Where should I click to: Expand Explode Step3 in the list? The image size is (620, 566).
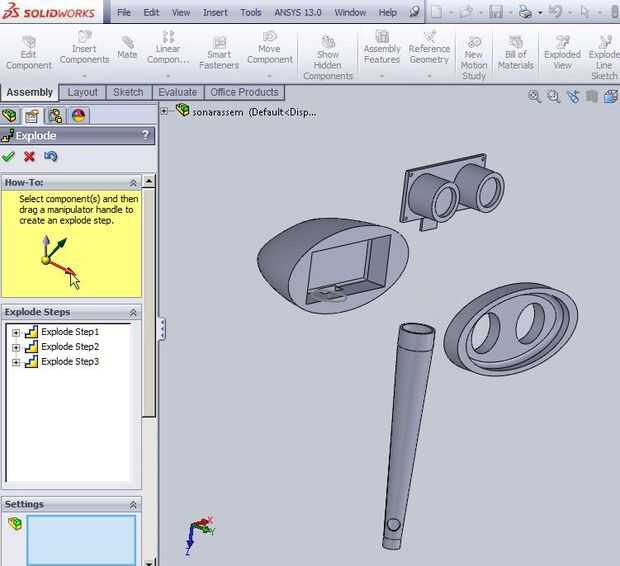pyautogui.click(x=16, y=362)
